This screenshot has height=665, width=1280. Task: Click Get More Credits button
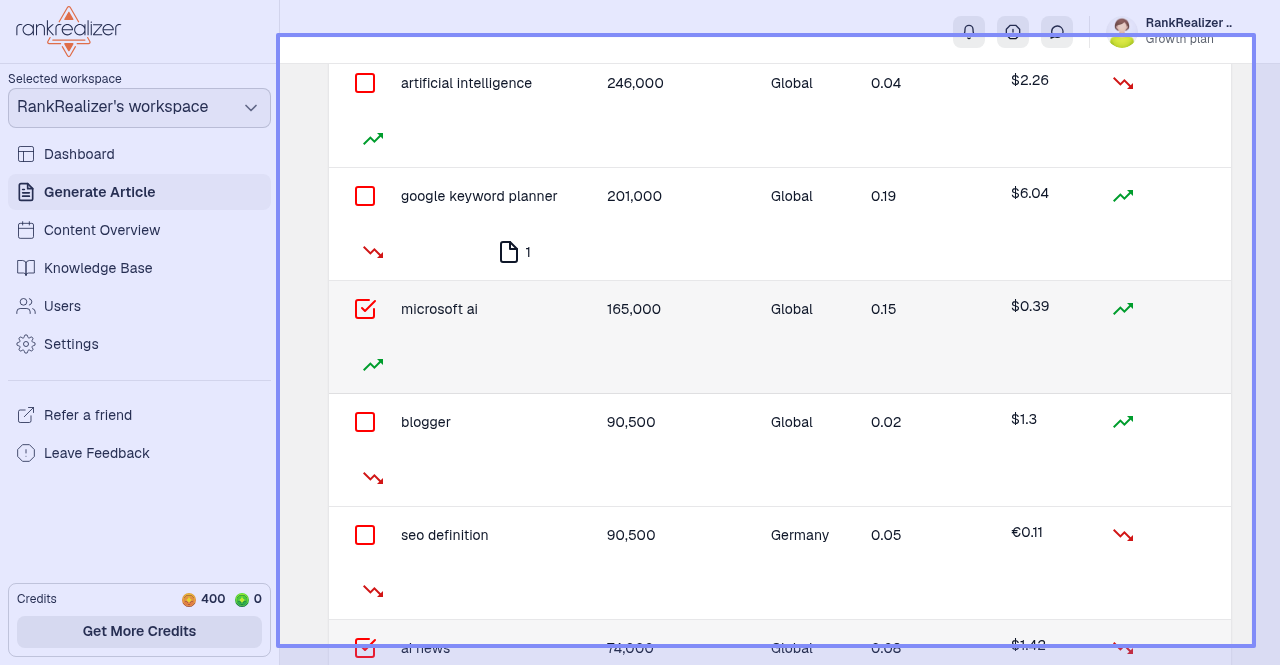pyautogui.click(x=139, y=632)
